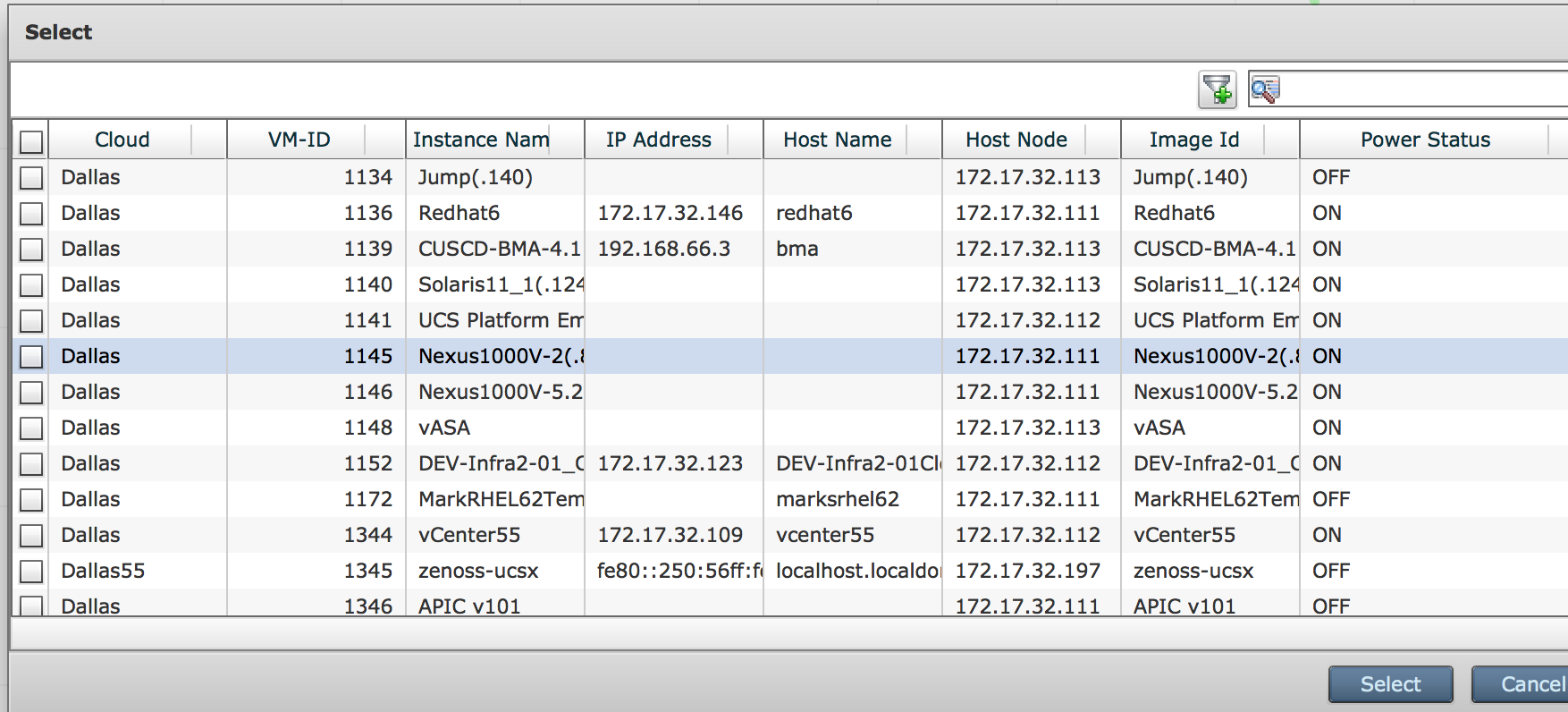
Task: Toggle the select-all header checkbox
Action: [31, 141]
